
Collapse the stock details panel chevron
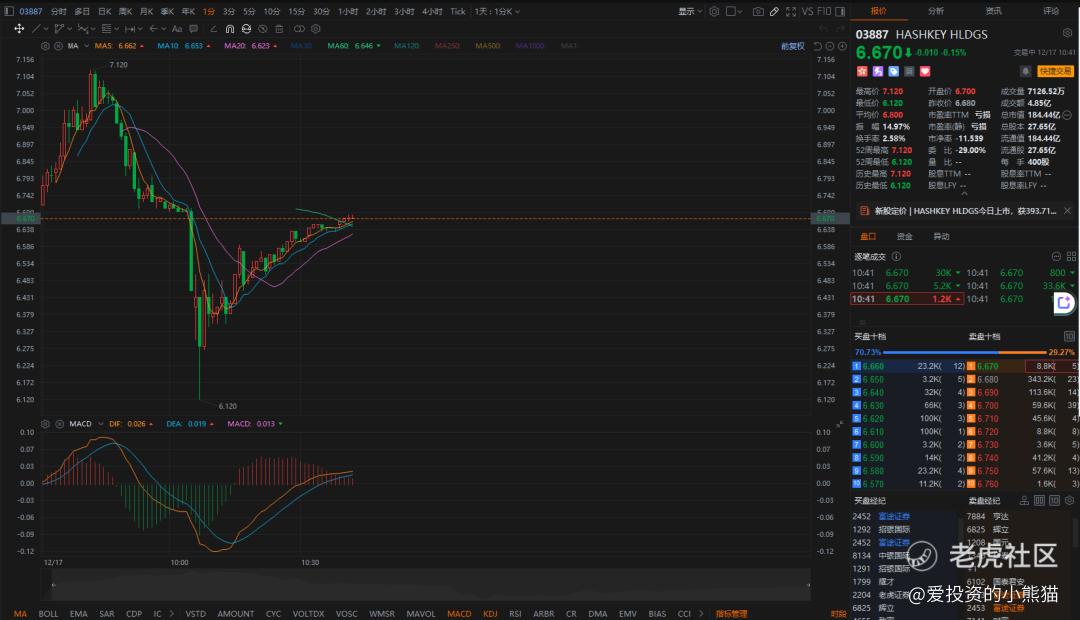click(964, 194)
